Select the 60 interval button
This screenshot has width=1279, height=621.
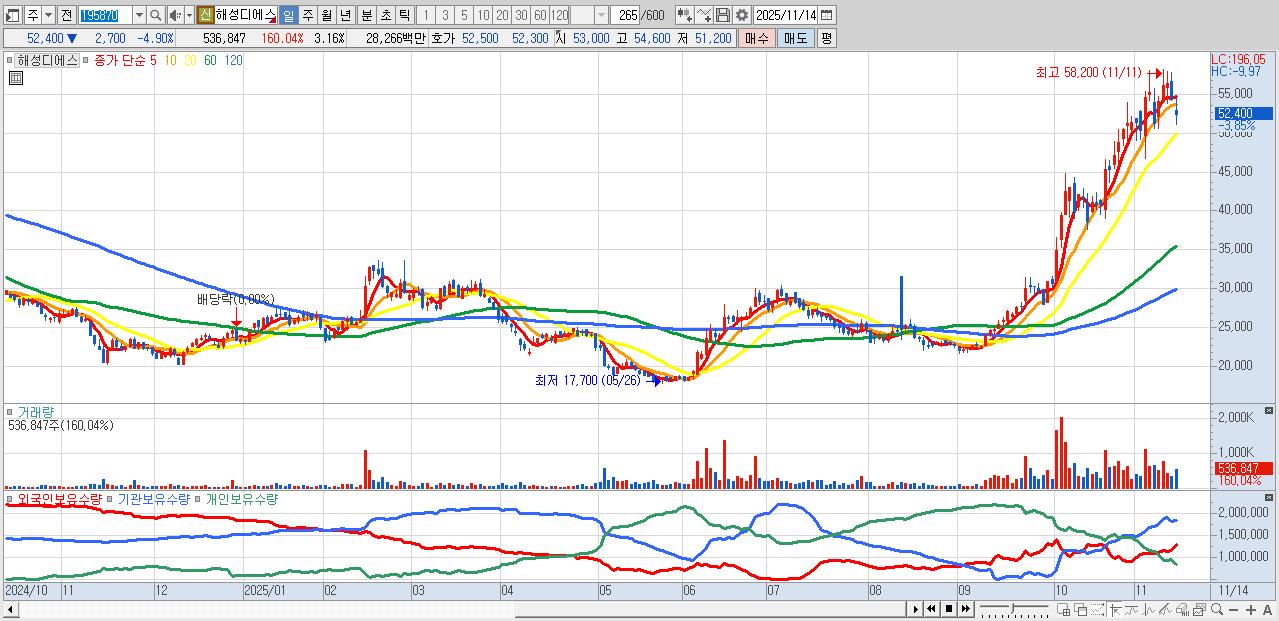(540, 15)
